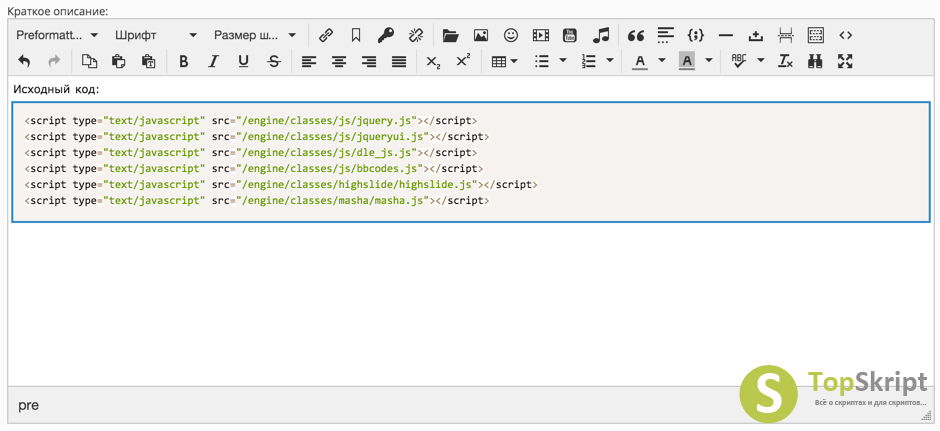Screen dimensions: 940x431
Task: Click the jqueryui.js script line
Action: click(x=257, y=137)
